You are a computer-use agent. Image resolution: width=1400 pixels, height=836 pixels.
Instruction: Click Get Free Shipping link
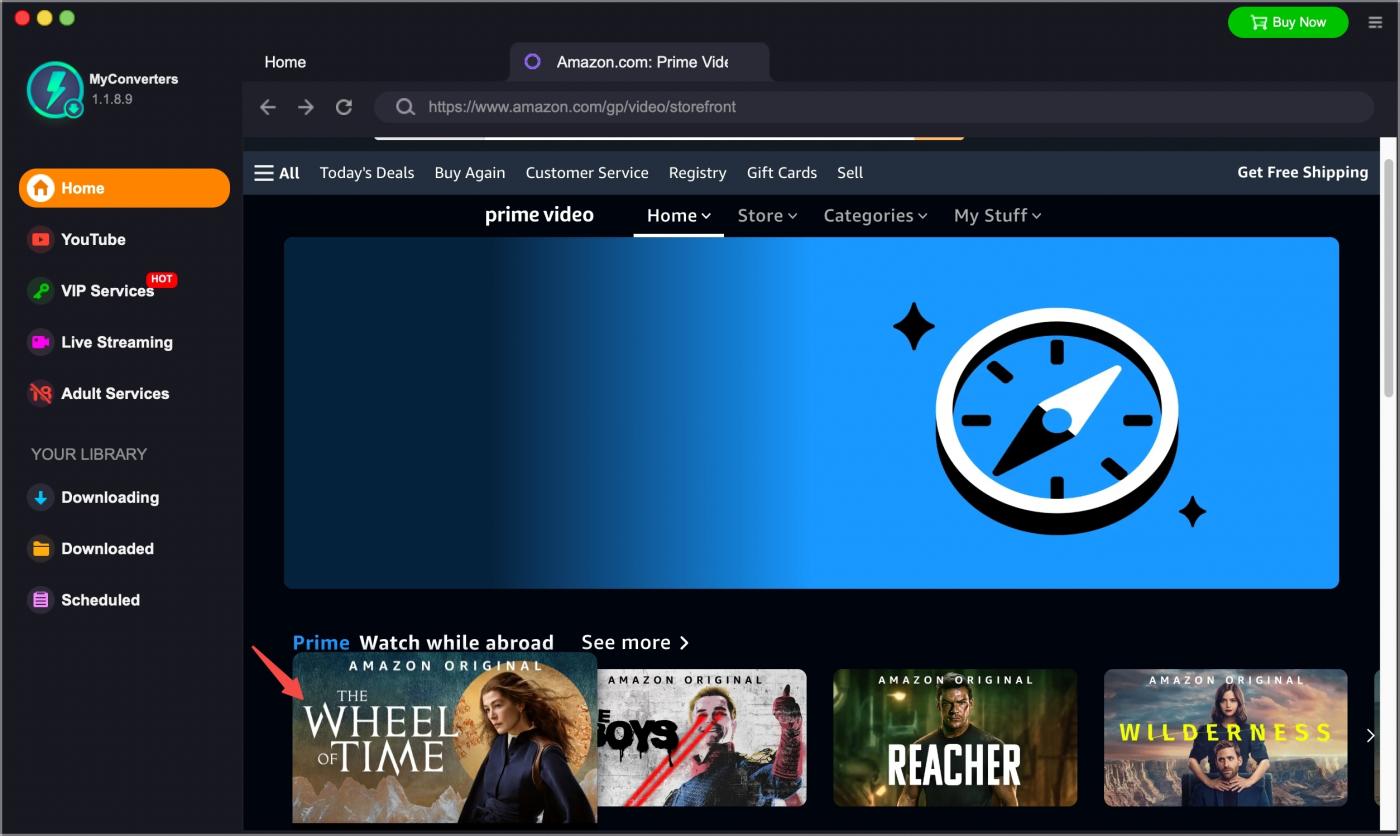click(1303, 172)
